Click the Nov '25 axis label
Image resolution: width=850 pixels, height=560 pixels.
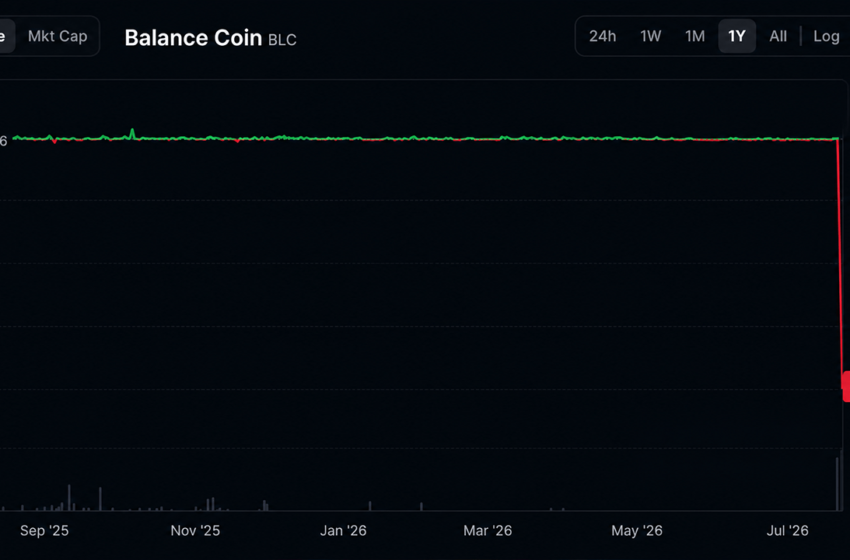tap(195, 530)
